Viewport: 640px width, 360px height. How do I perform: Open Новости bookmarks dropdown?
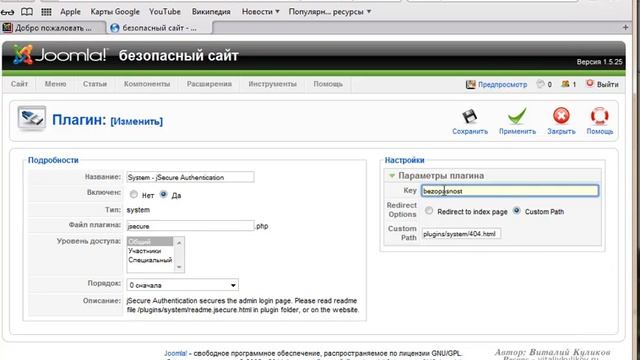pyautogui.click(x=260, y=12)
